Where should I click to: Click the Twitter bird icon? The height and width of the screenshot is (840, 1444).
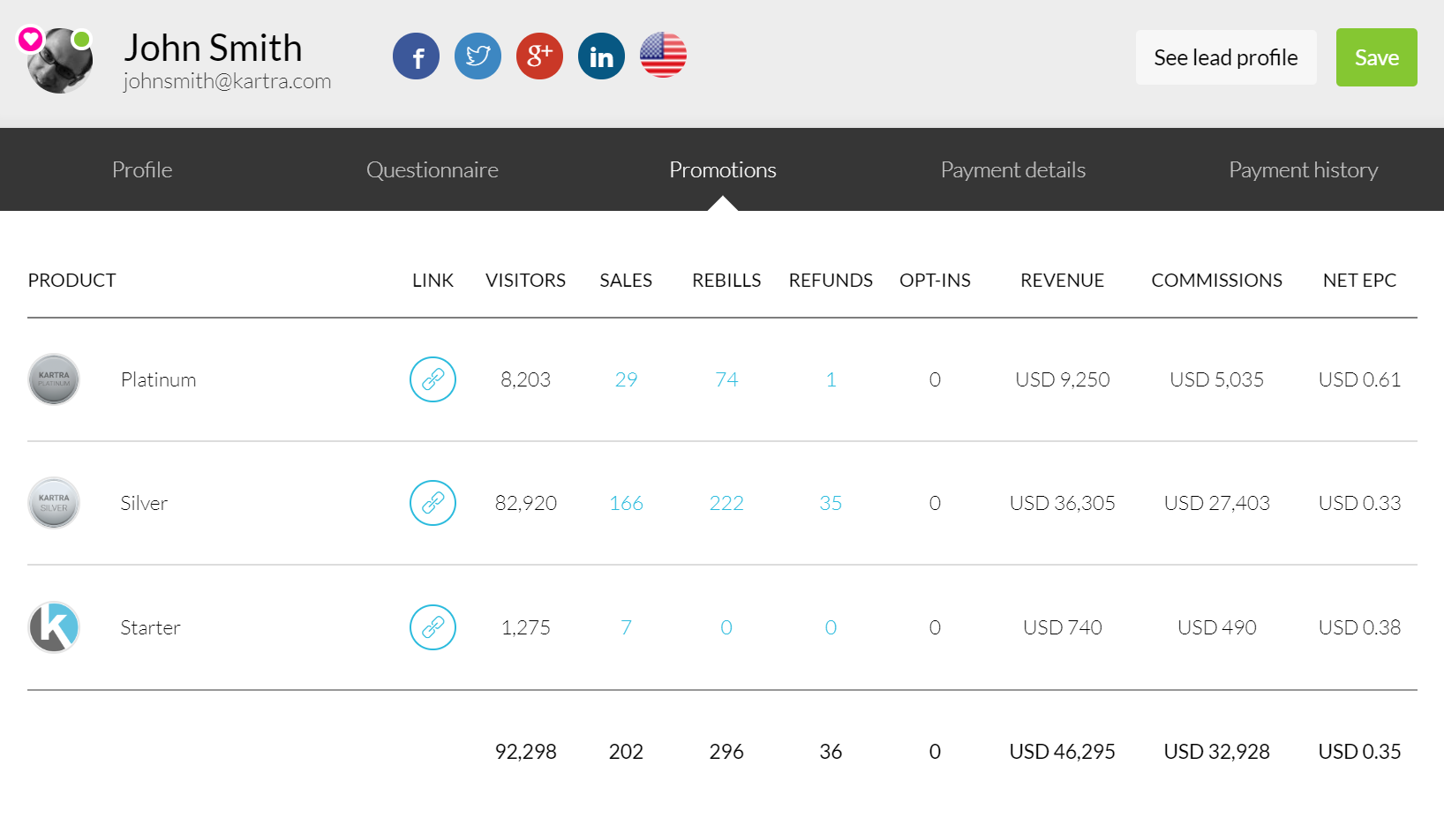(x=478, y=56)
